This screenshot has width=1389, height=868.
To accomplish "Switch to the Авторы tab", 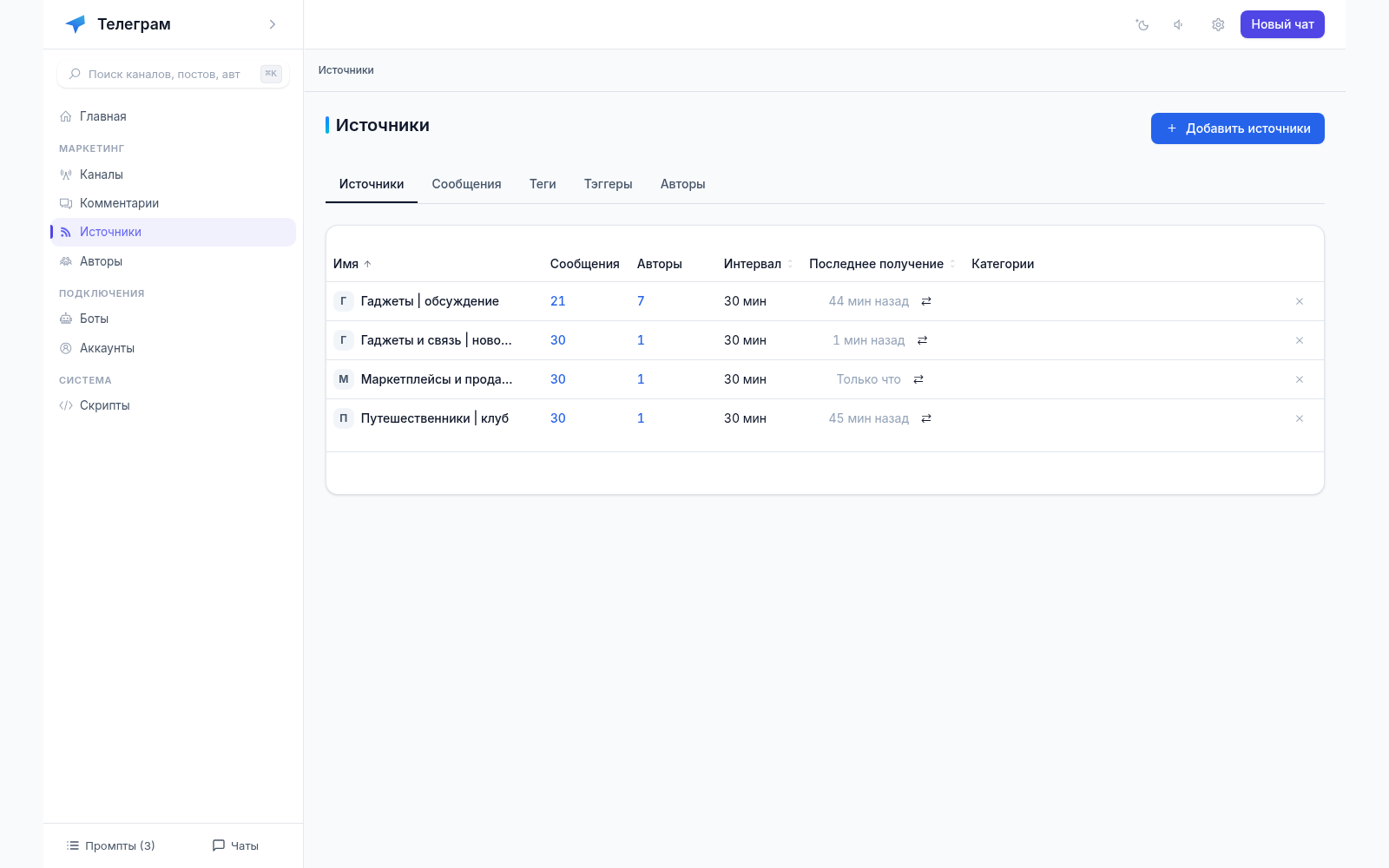I will pyautogui.click(x=682, y=184).
